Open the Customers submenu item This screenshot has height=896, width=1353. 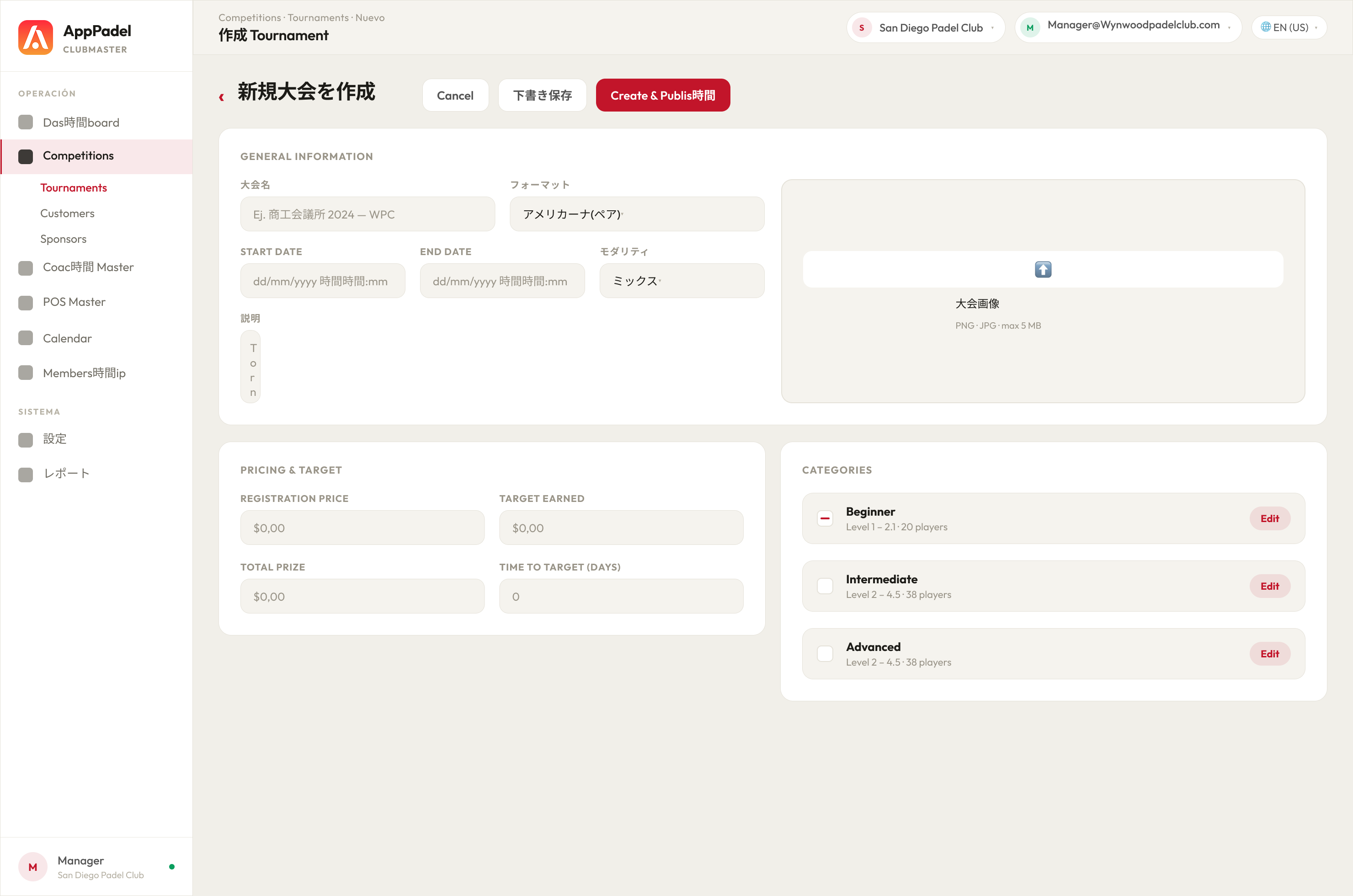pyautogui.click(x=68, y=213)
